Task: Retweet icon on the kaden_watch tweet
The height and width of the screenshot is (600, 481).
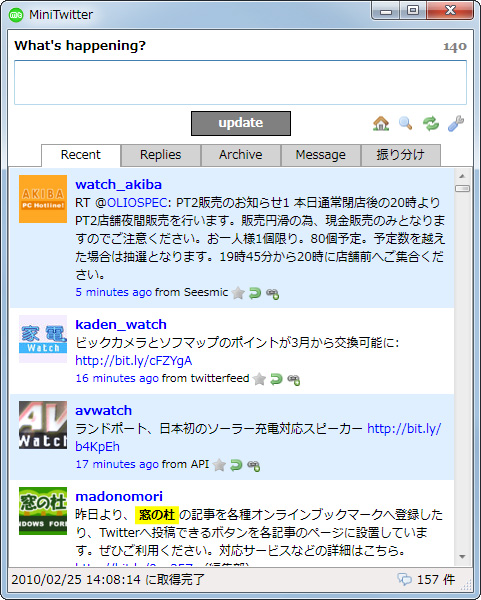Action: pyautogui.click(x=293, y=380)
